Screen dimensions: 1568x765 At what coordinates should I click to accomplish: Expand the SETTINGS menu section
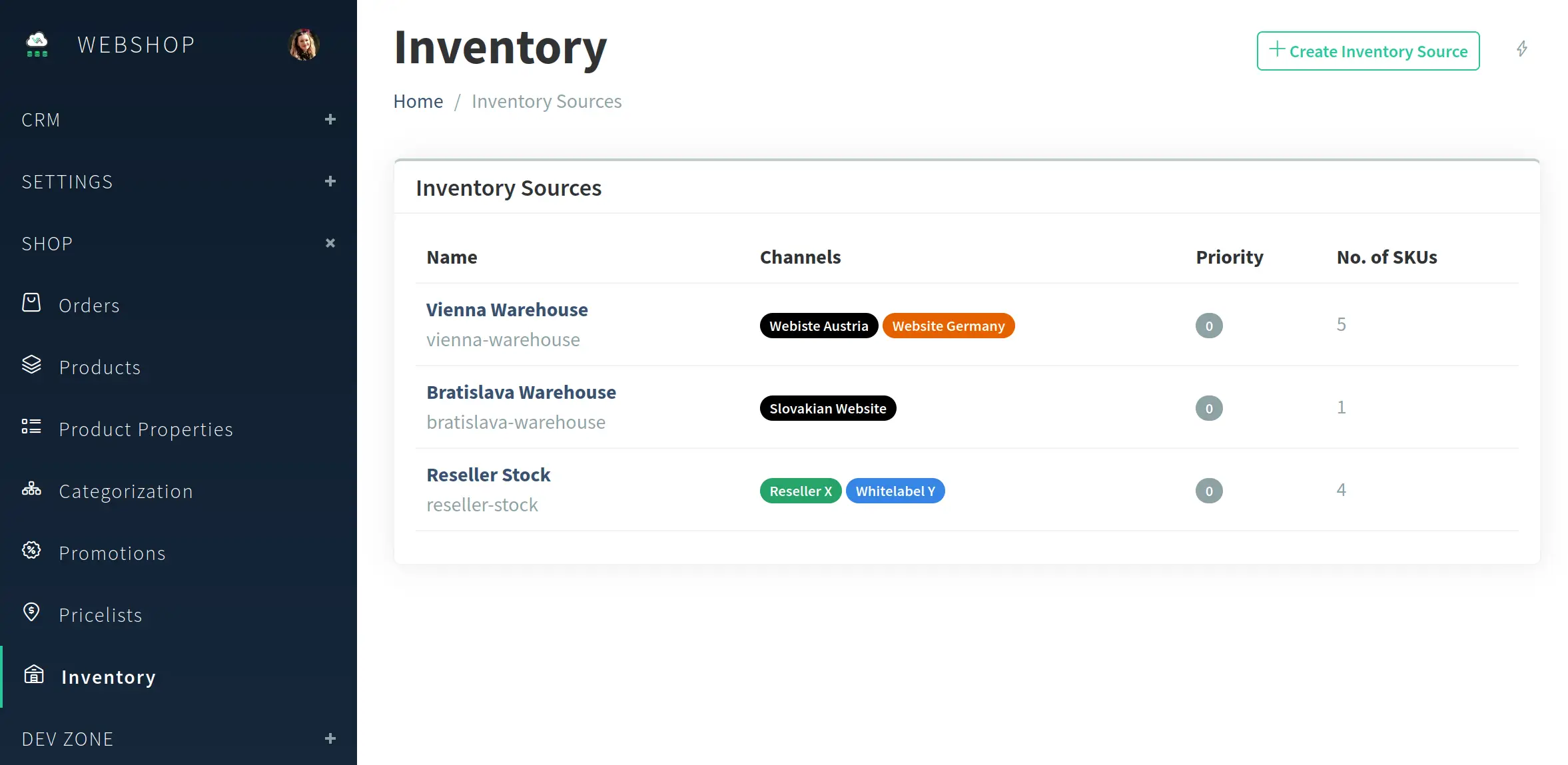pos(330,181)
